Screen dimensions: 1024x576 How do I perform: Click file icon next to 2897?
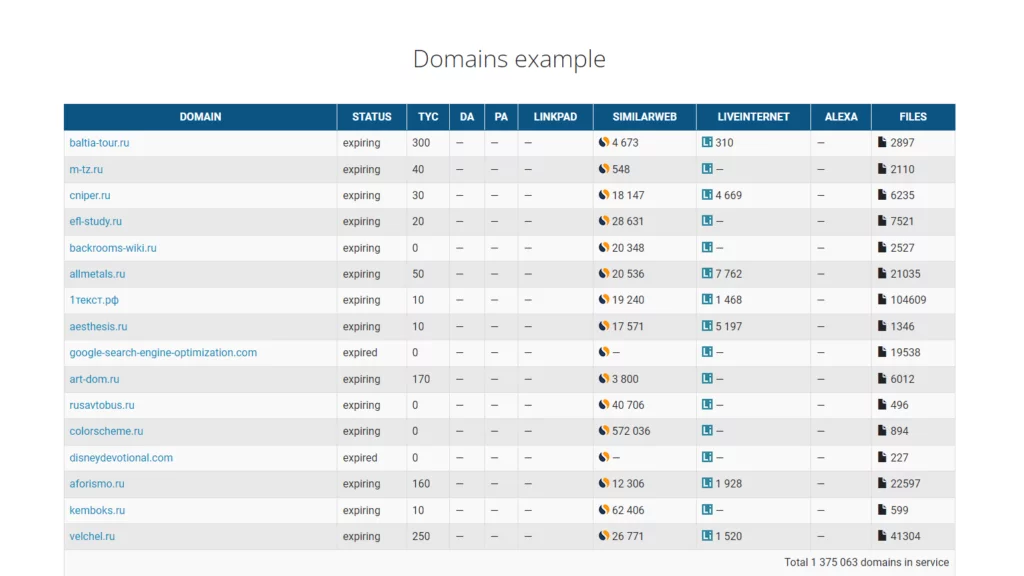pos(882,143)
